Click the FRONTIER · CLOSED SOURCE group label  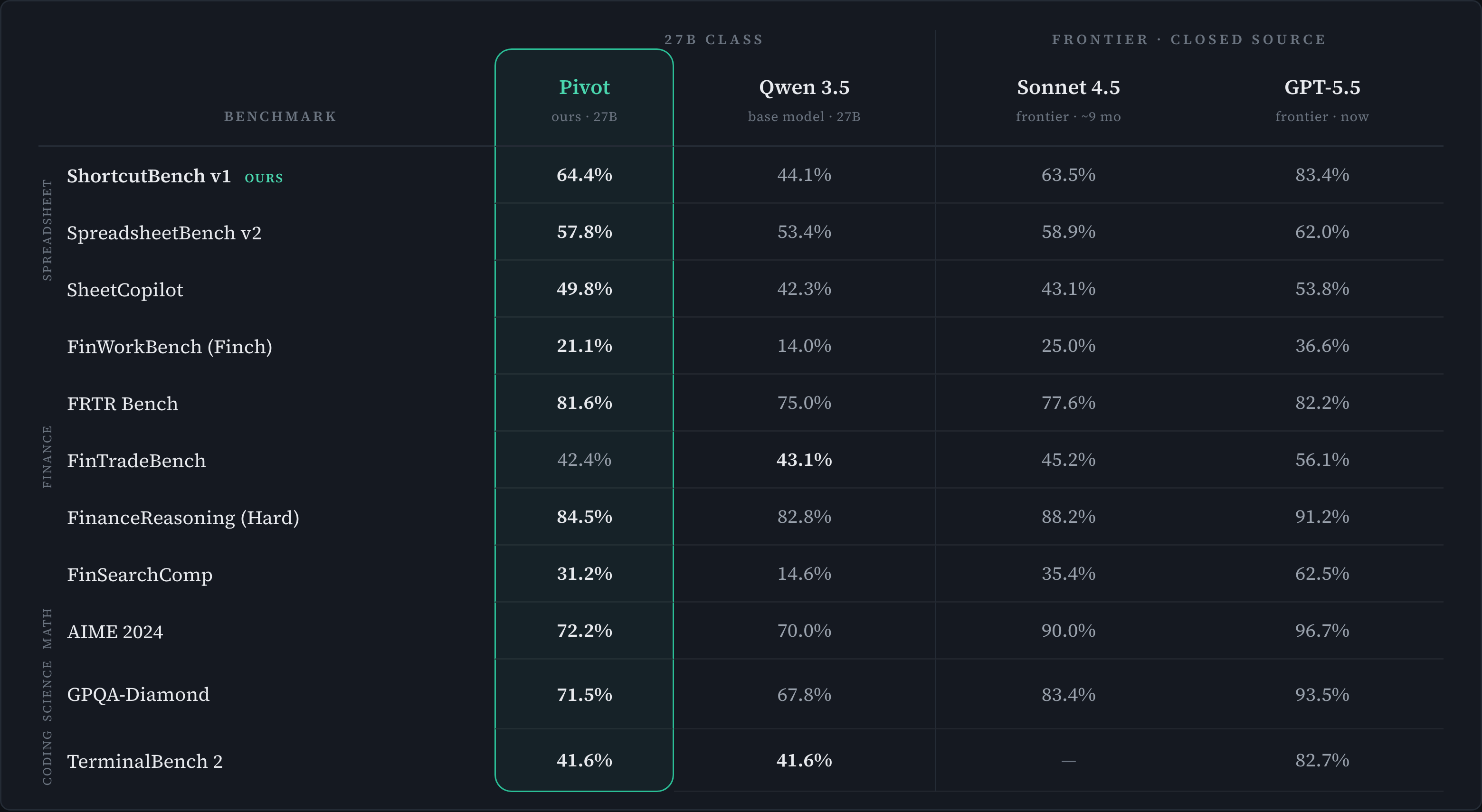(1188, 40)
